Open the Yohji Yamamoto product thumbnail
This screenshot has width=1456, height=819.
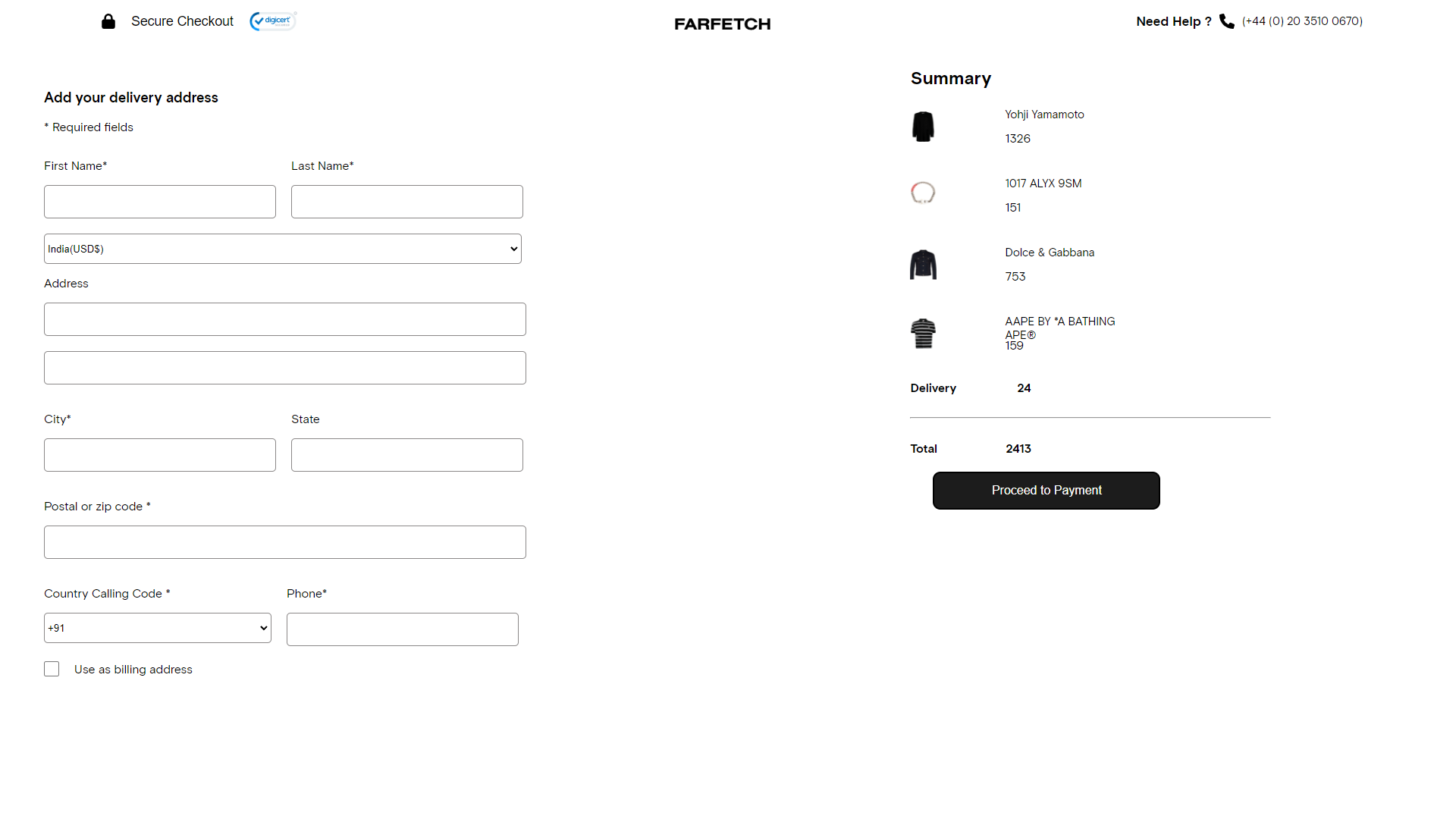tap(922, 126)
